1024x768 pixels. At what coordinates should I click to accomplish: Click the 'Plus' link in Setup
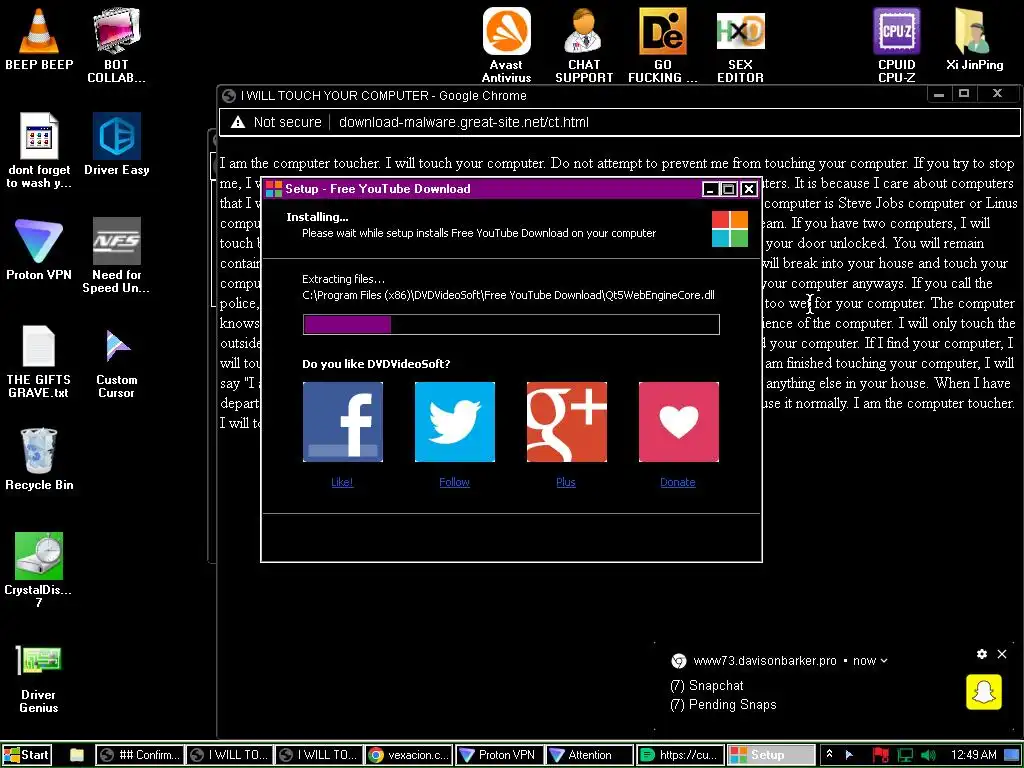tap(566, 482)
